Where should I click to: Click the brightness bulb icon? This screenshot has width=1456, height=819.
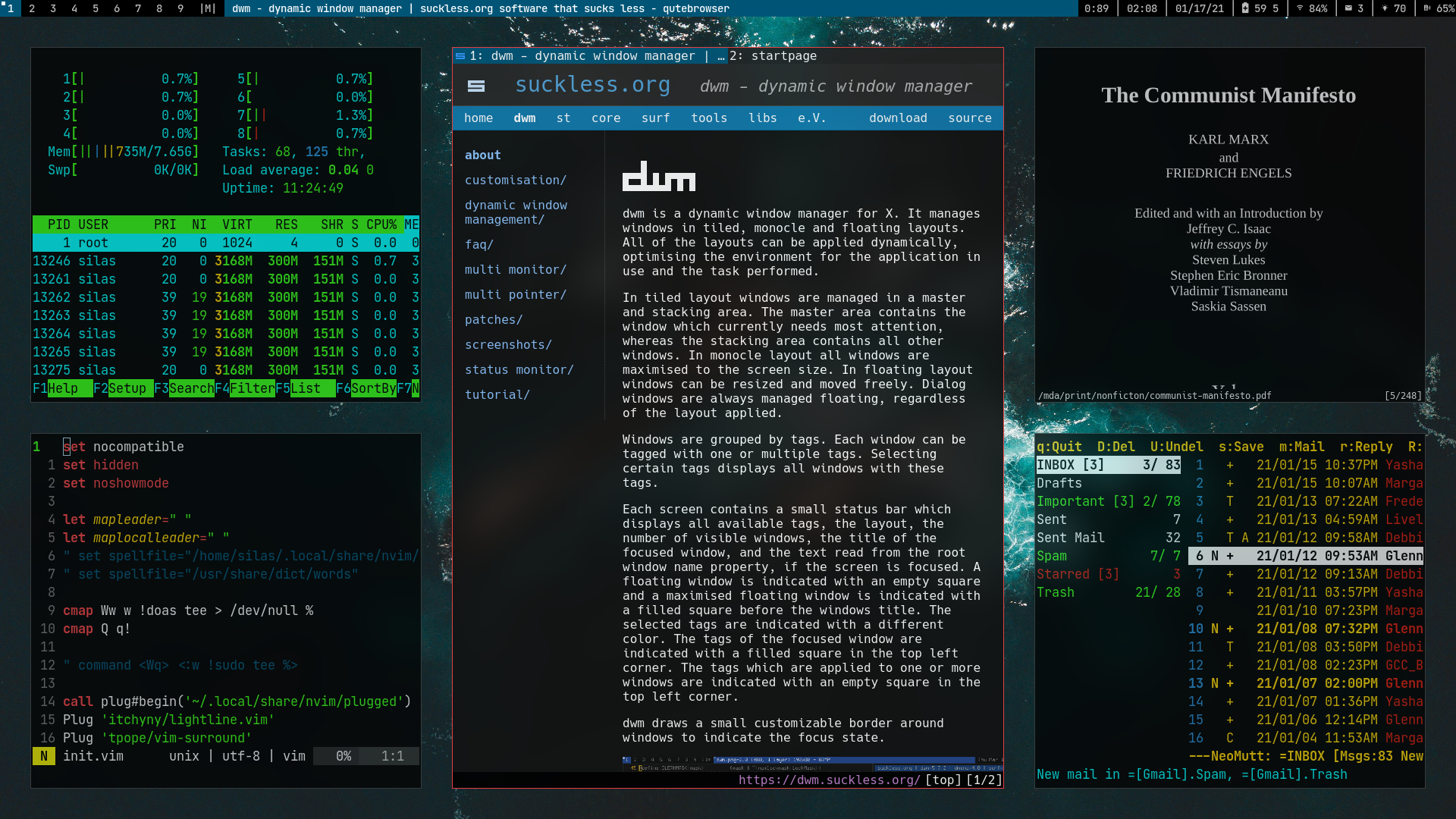point(1385,8)
